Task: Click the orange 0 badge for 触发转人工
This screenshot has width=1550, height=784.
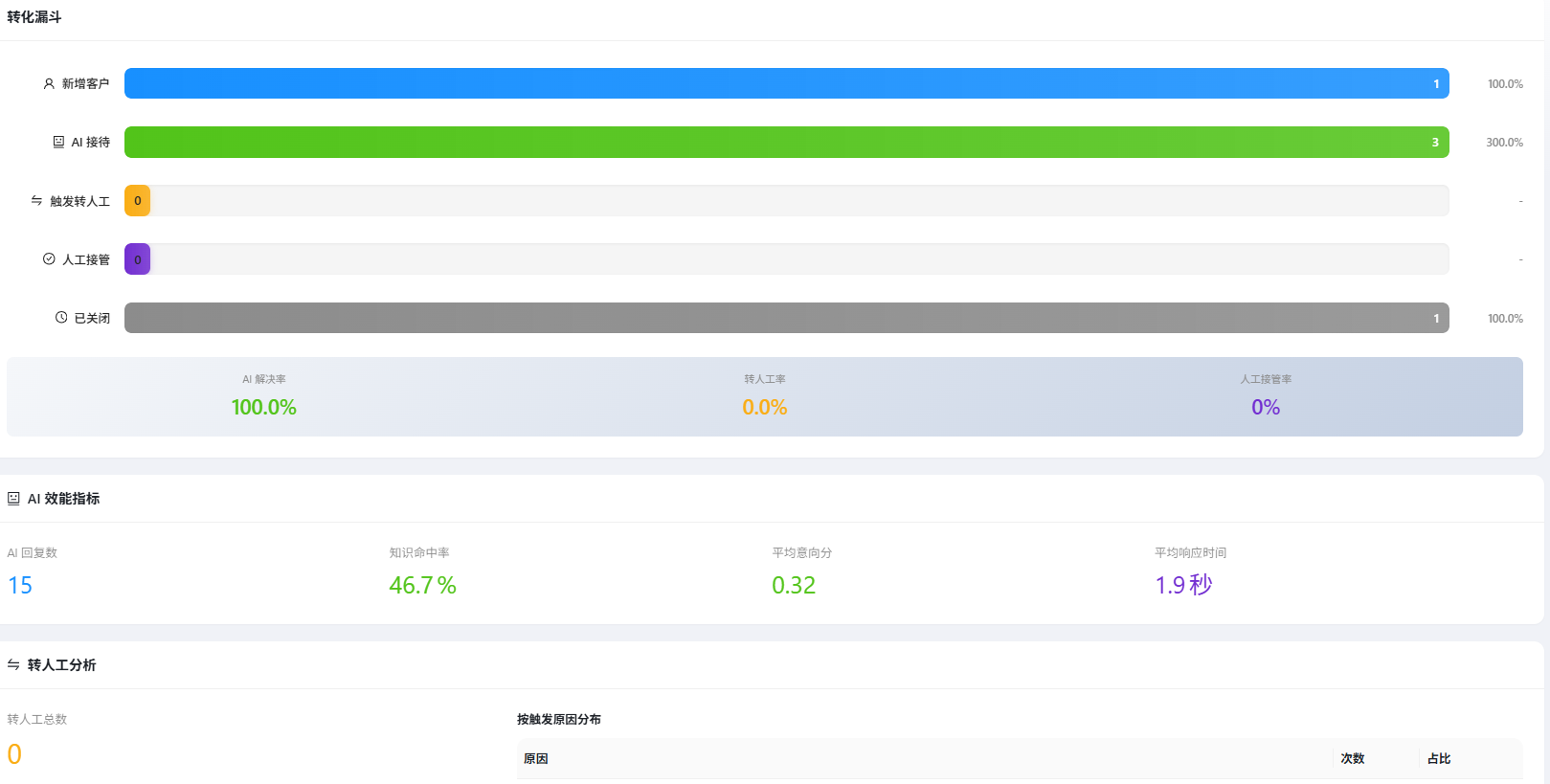Action: [x=138, y=201]
